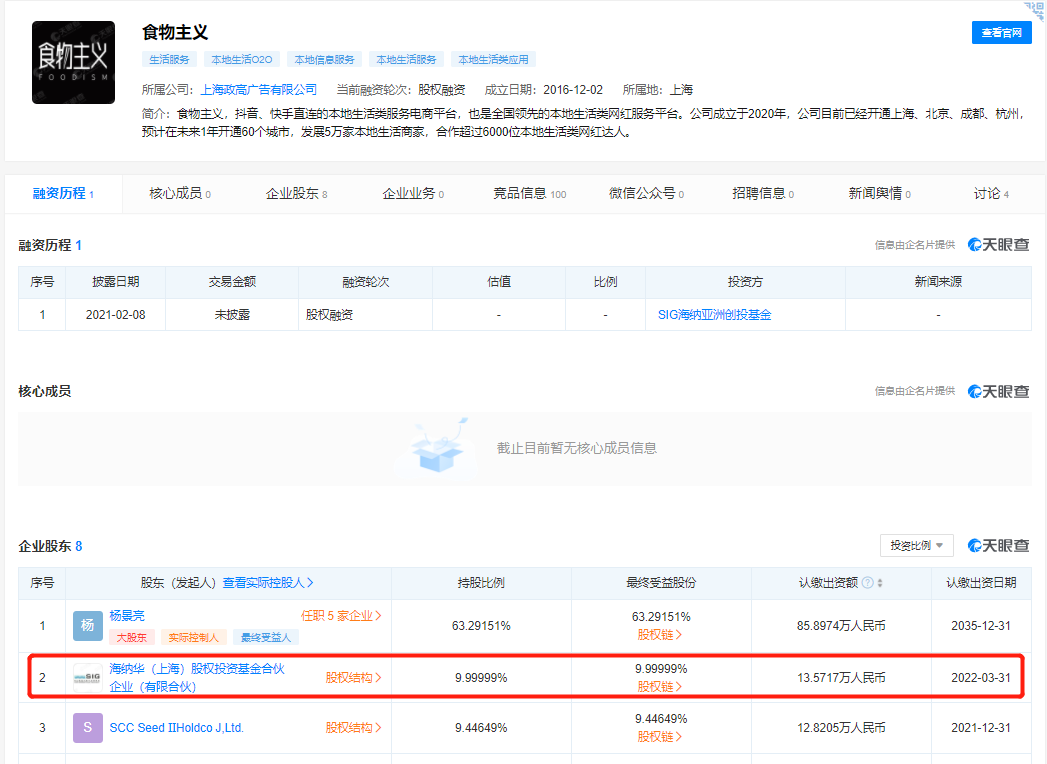Screen dimensions: 1047x764
Task: Click the S avatar of SCC Seed IIHoldco
Action: 87,728
